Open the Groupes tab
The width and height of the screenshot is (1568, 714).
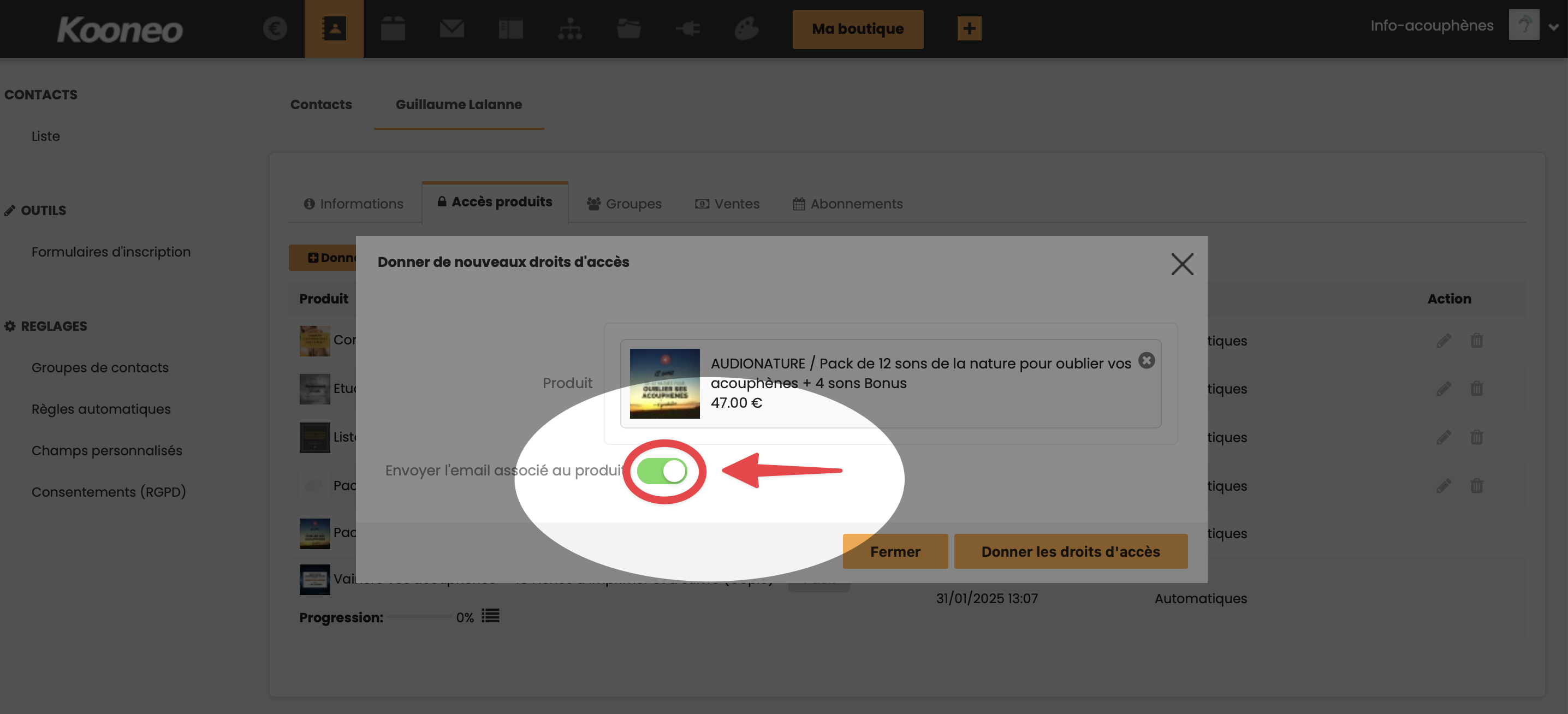tap(624, 204)
